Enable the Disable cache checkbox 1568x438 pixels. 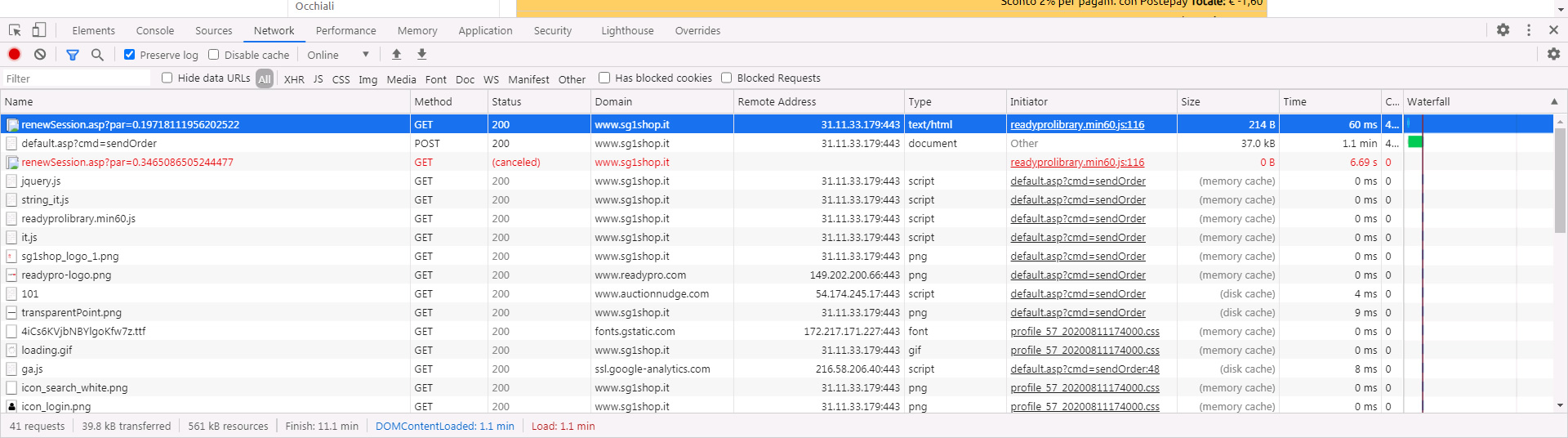tap(214, 55)
